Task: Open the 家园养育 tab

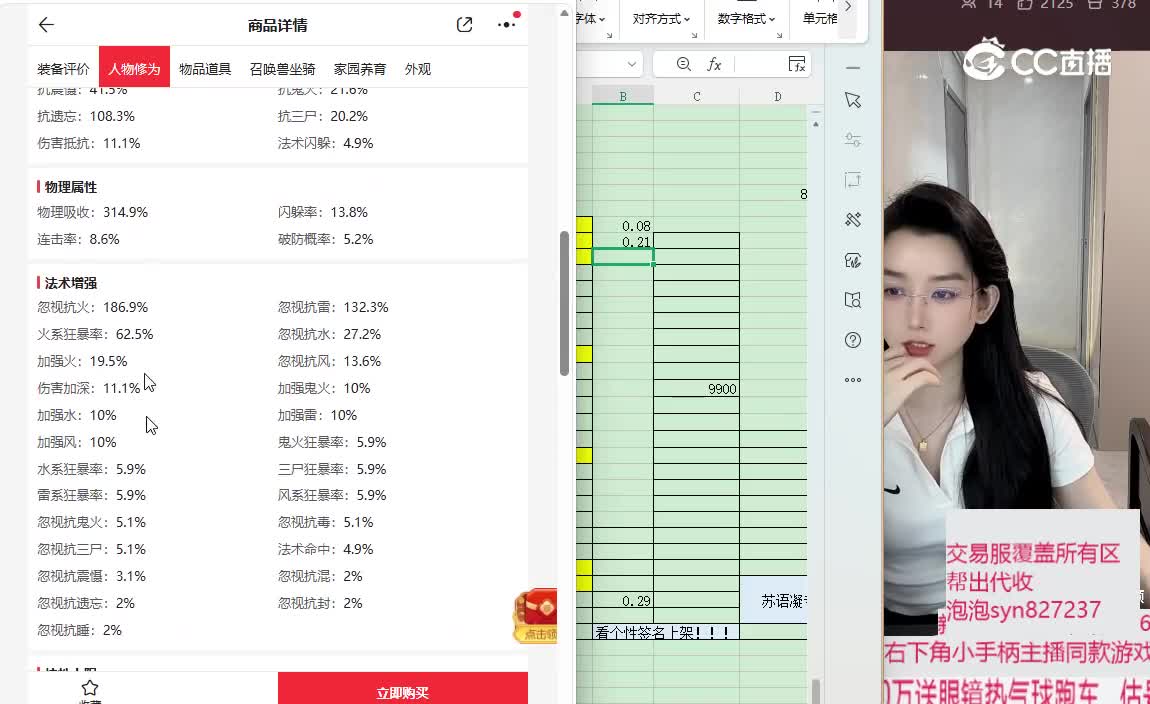Action: pyautogui.click(x=359, y=69)
